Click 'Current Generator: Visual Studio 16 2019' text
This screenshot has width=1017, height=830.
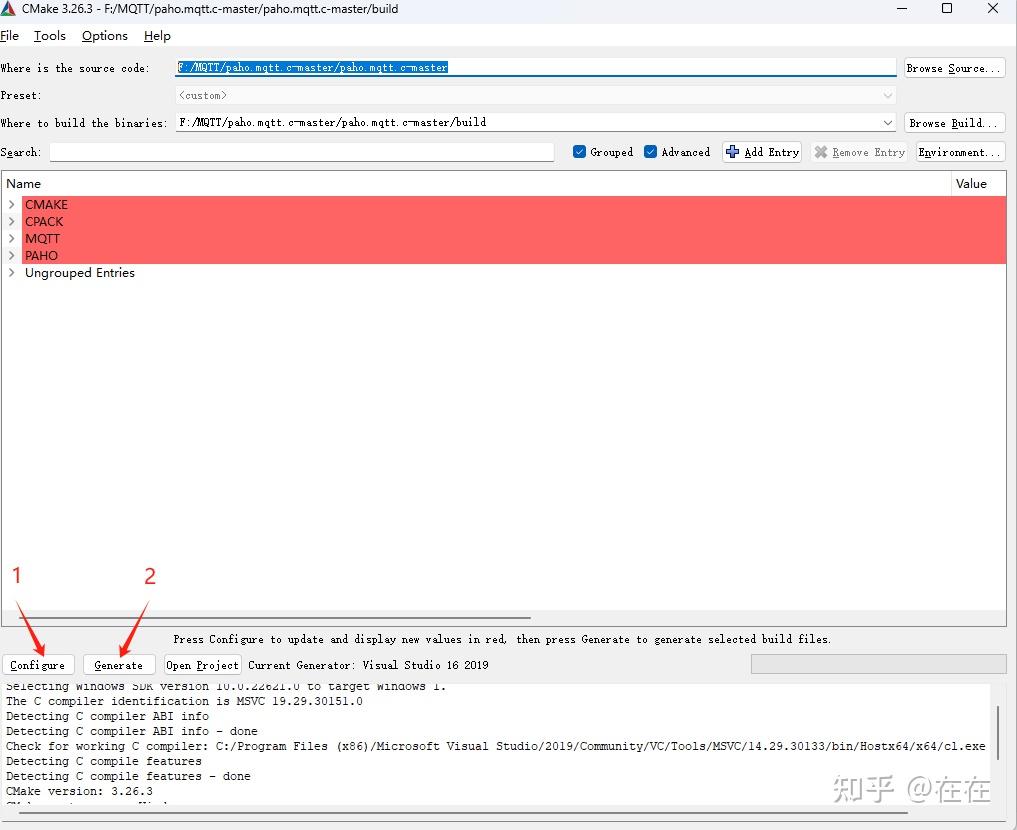tap(368, 665)
